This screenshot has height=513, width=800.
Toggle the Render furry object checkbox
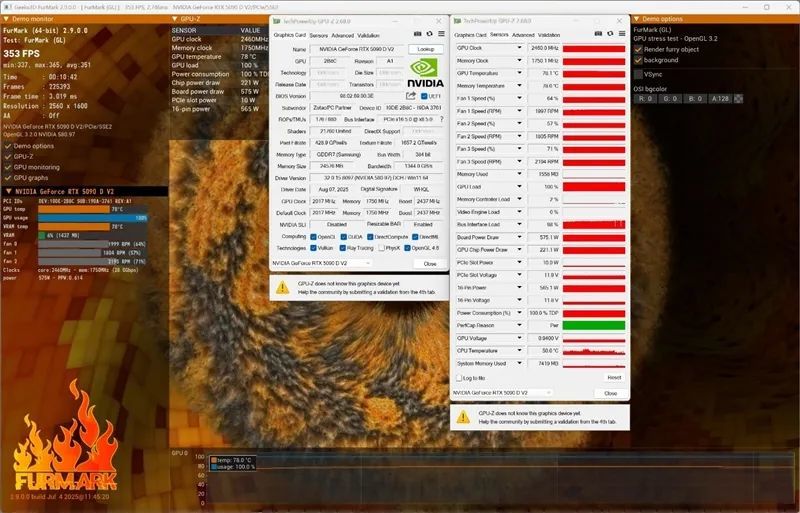[638, 50]
